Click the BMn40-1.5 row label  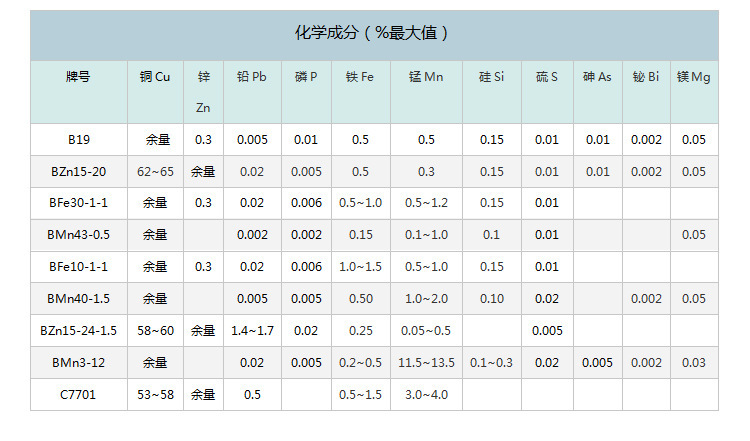[x=79, y=298]
